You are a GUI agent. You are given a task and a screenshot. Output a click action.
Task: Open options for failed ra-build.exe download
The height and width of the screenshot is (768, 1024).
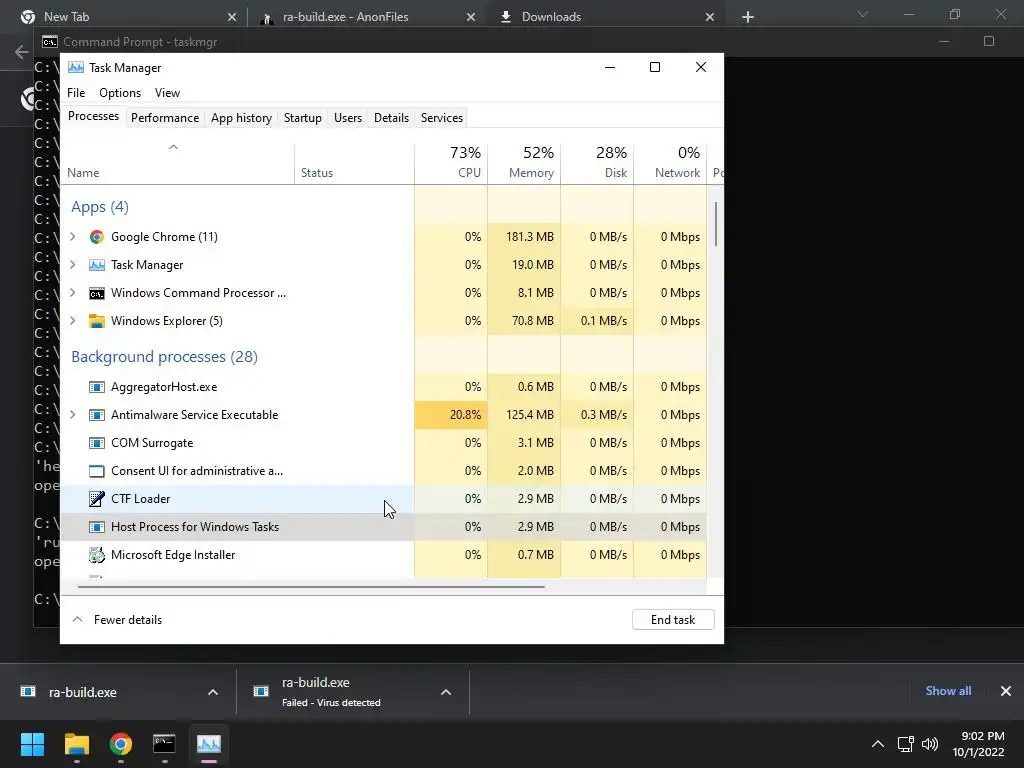(446, 692)
